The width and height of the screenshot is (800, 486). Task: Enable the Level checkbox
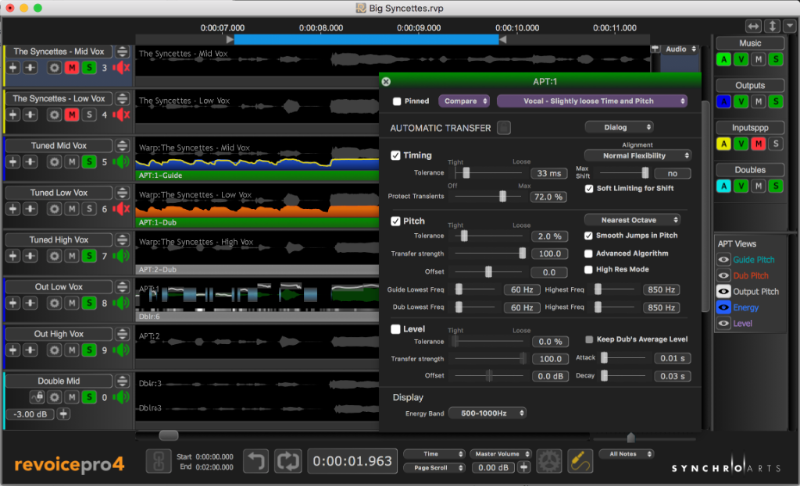(395, 329)
